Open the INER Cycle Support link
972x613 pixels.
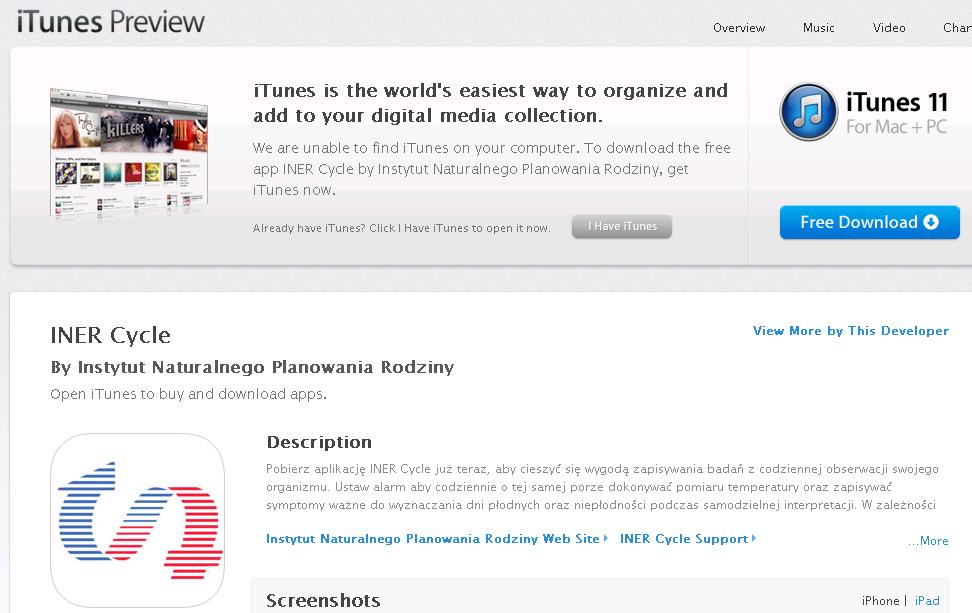coord(684,539)
